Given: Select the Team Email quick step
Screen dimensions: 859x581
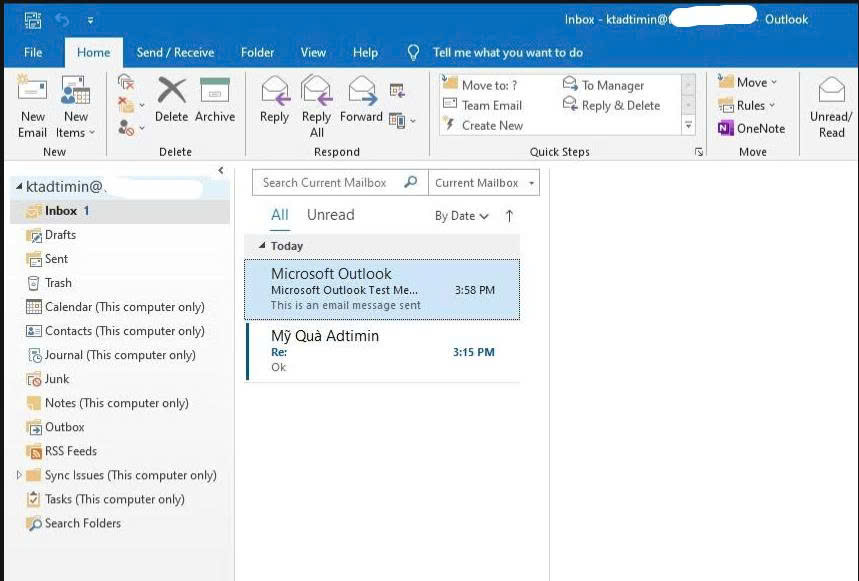Looking at the screenshot, I should pyautogui.click(x=491, y=105).
